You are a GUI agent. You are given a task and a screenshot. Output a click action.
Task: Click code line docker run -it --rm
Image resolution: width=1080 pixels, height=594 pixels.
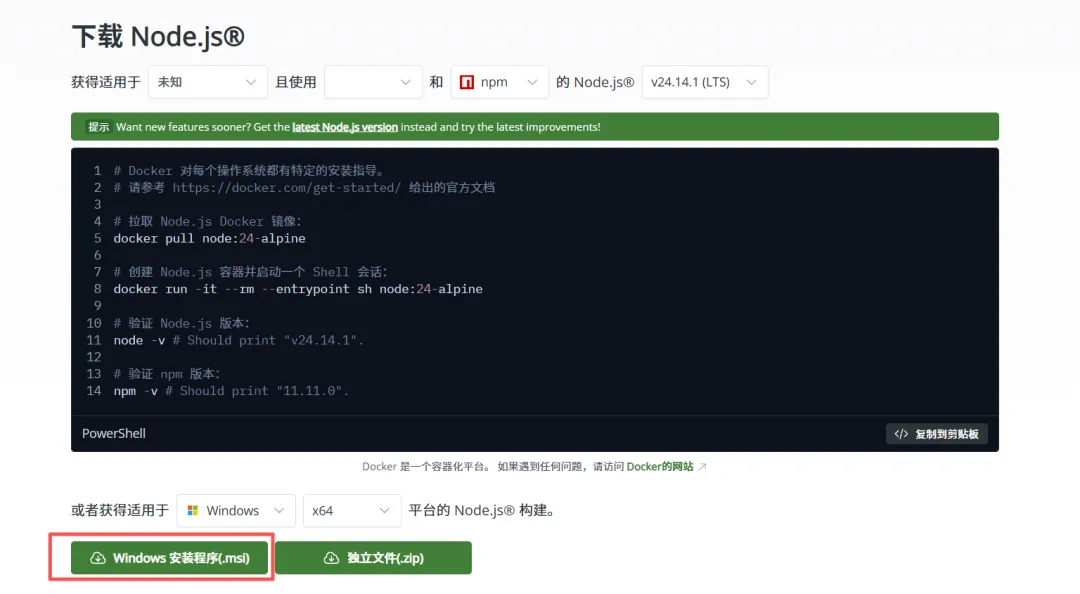pos(298,289)
